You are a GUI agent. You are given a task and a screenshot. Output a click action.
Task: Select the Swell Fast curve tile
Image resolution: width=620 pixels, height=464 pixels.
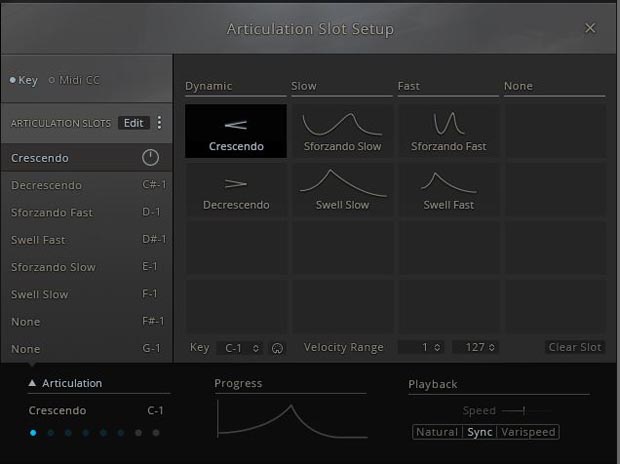[x=448, y=190]
